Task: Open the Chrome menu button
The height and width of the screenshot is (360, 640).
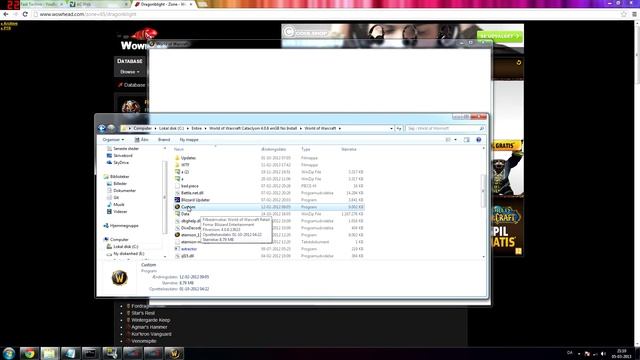Action: point(634,14)
